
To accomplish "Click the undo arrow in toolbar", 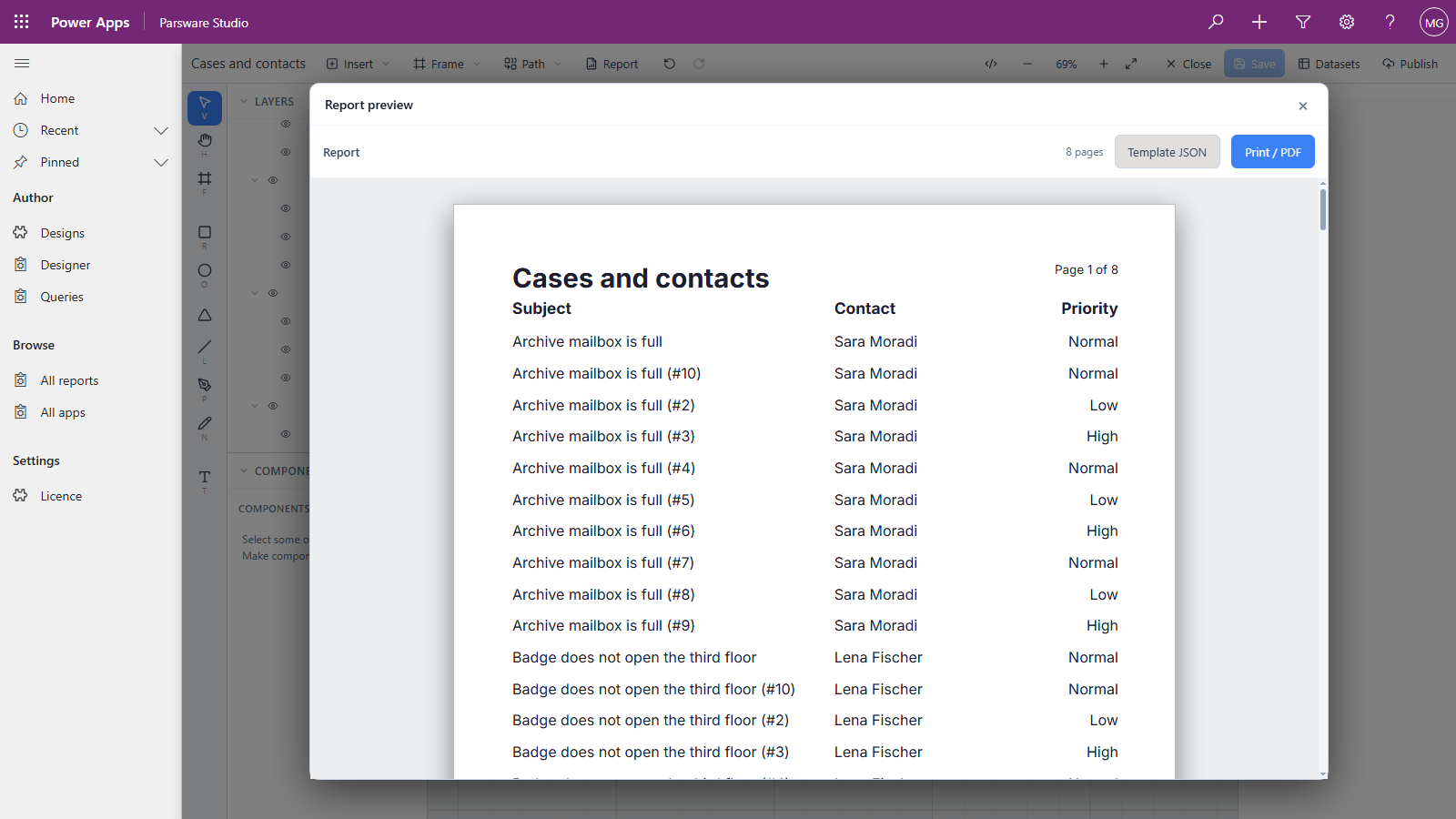I will coord(670,64).
